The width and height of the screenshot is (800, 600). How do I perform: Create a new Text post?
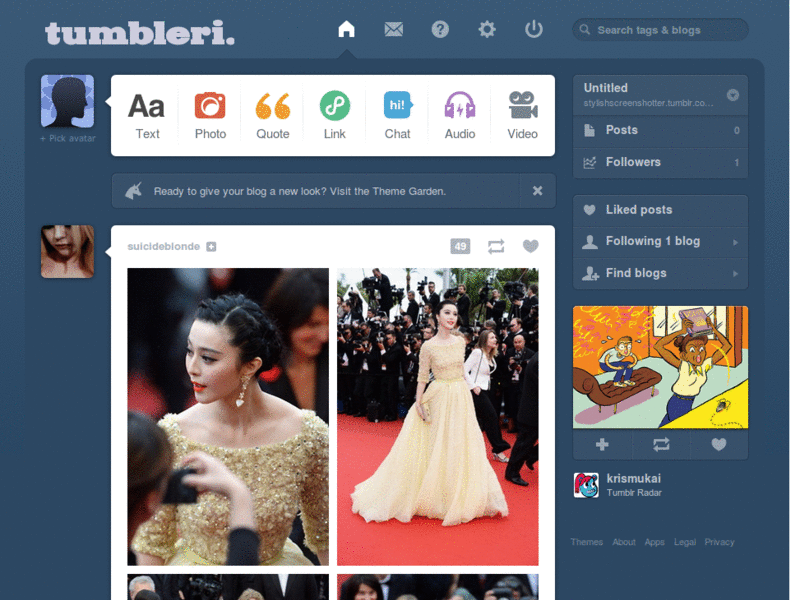point(147,116)
